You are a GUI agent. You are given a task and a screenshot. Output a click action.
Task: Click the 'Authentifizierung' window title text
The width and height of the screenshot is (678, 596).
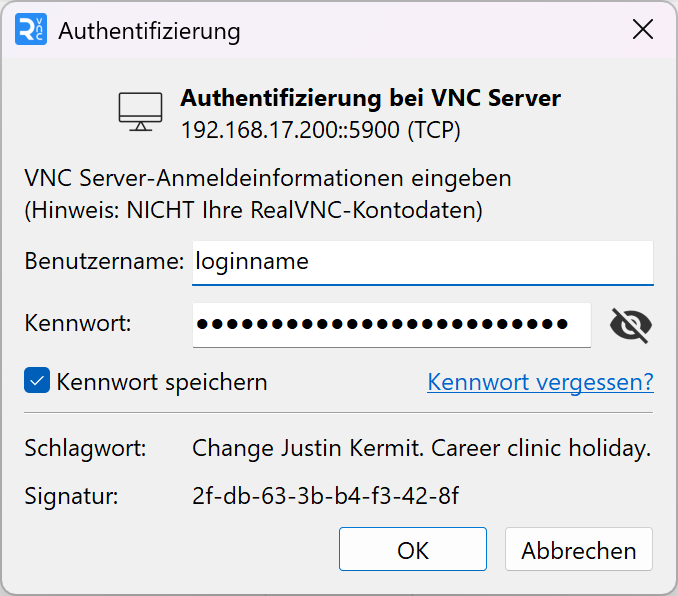coord(149,31)
